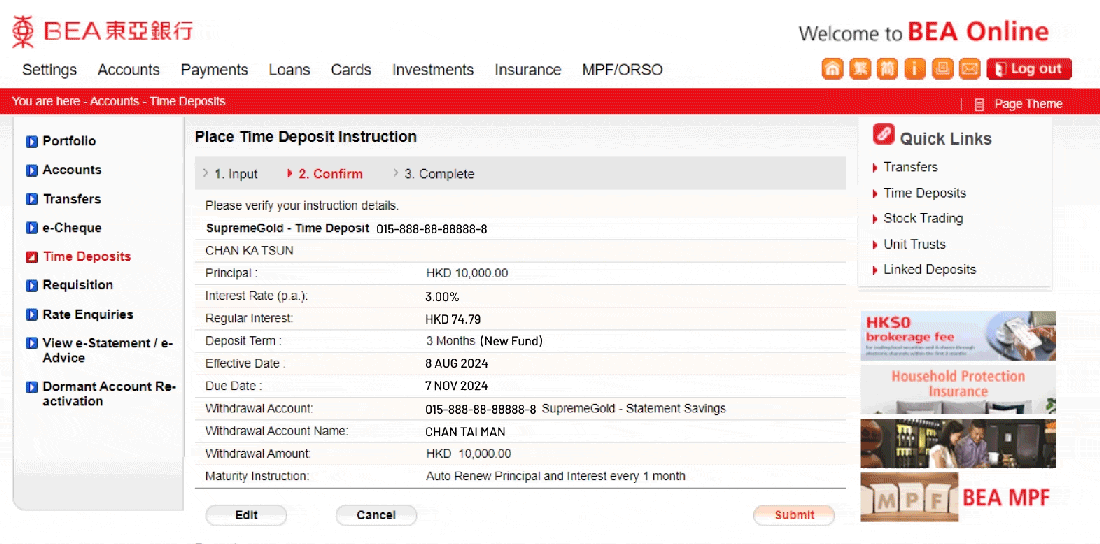Open the Settings menu
This screenshot has height=544, width=1100.
tap(49, 70)
